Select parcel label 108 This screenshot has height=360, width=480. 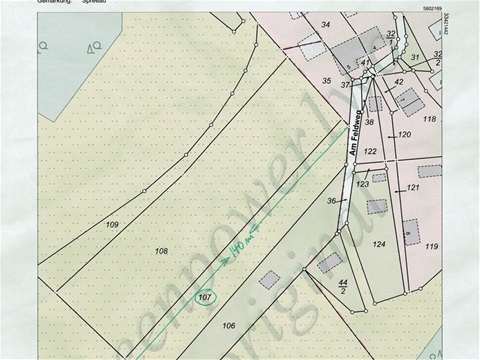pyautogui.click(x=161, y=251)
